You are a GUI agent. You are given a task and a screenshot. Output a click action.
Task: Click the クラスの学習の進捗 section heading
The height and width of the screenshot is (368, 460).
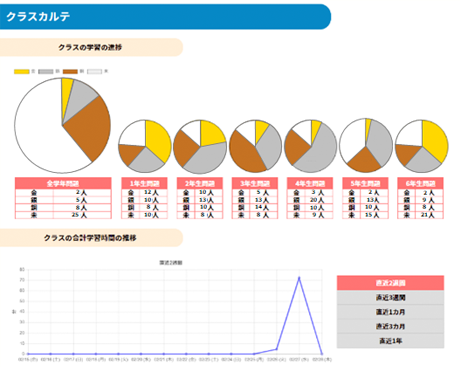90,47
